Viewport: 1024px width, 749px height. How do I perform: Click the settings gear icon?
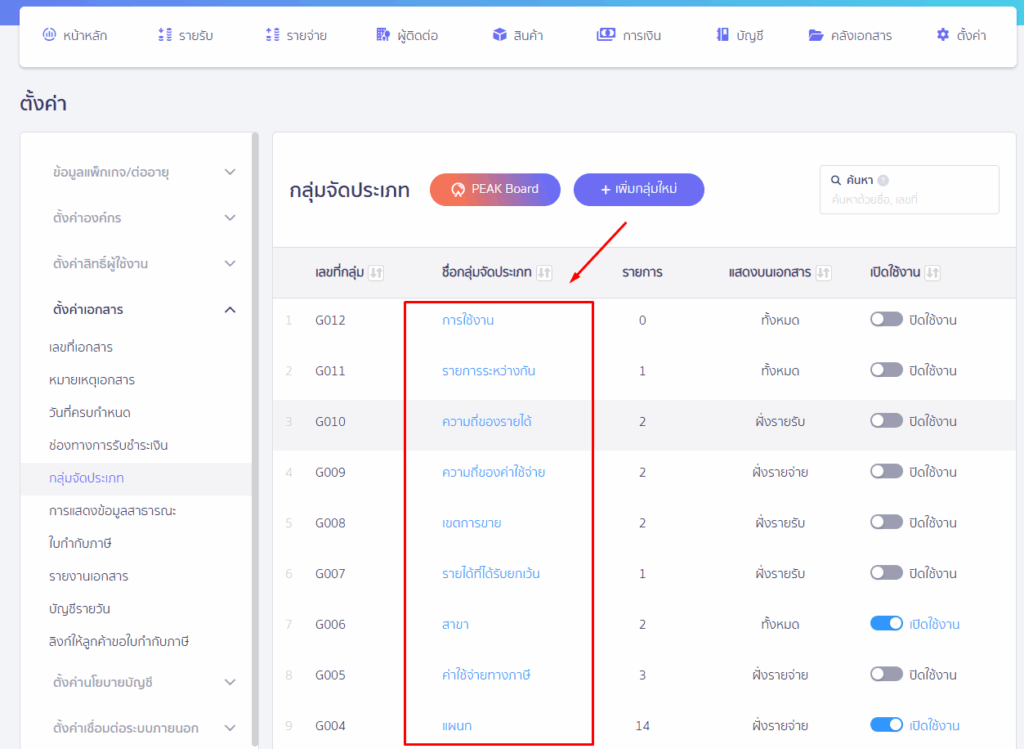pos(942,35)
